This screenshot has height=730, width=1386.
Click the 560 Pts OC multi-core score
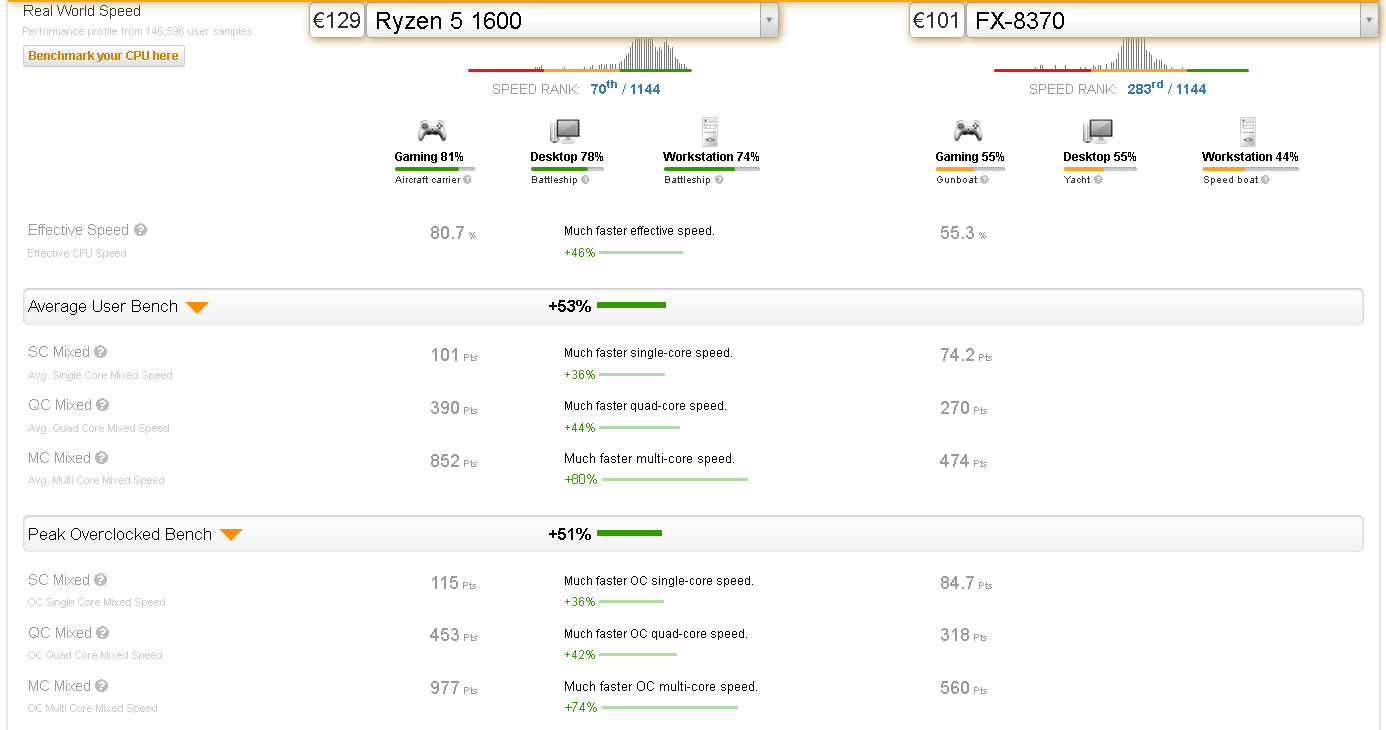click(964, 688)
